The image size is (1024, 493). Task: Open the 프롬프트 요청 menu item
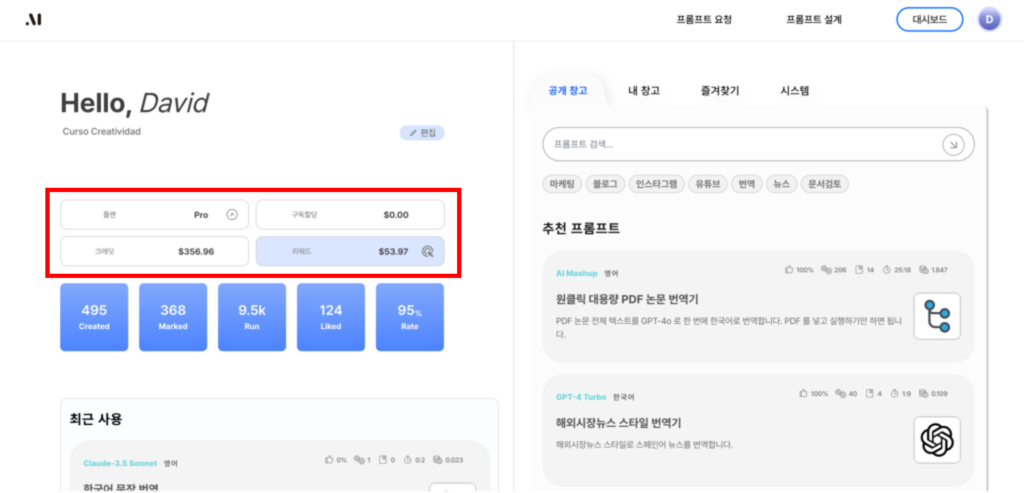click(703, 19)
